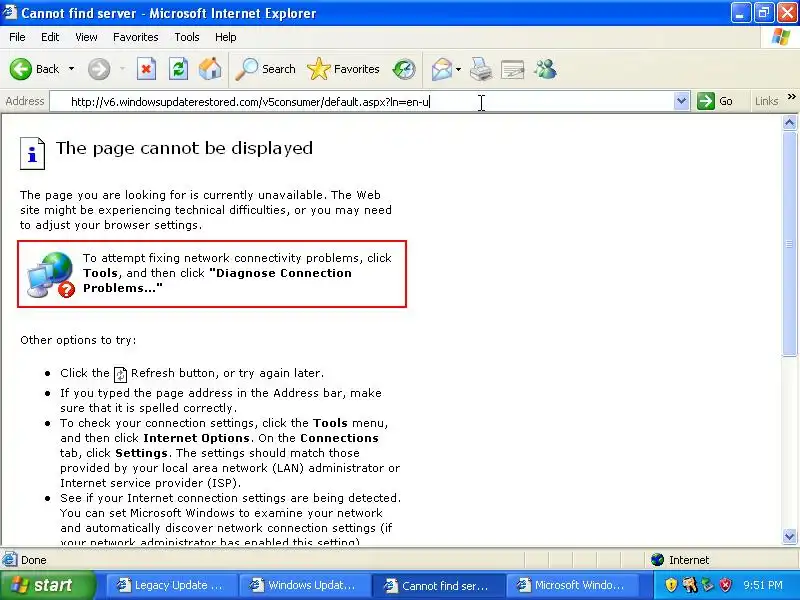Viewport: 800px width, 600px height.
Task: Click the Refresh toolbar icon
Action: (x=179, y=69)
